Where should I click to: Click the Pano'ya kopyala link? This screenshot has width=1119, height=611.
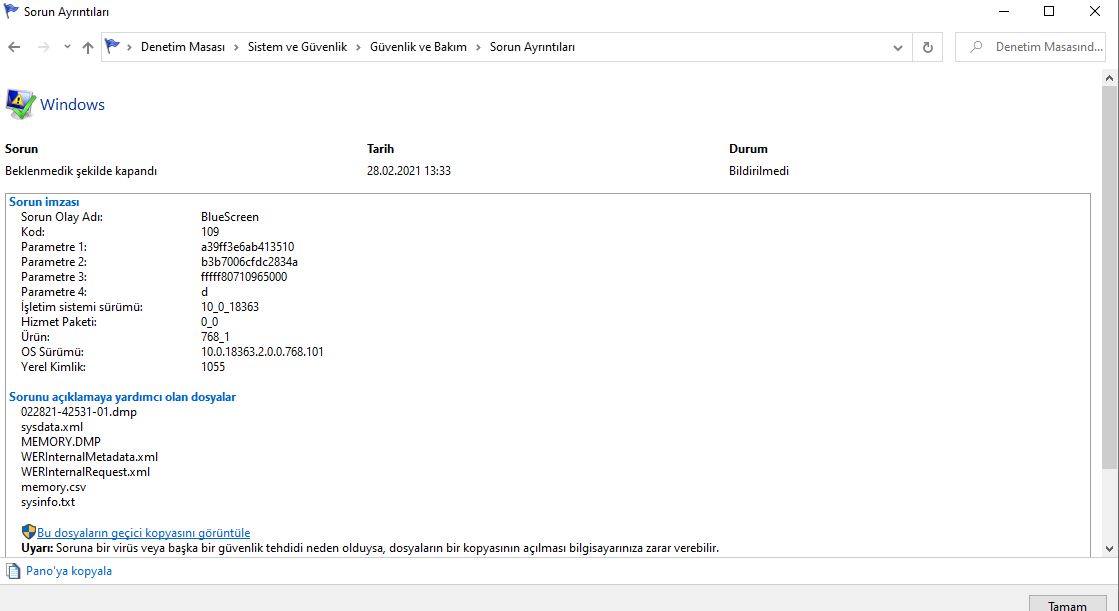coord(69,571)
